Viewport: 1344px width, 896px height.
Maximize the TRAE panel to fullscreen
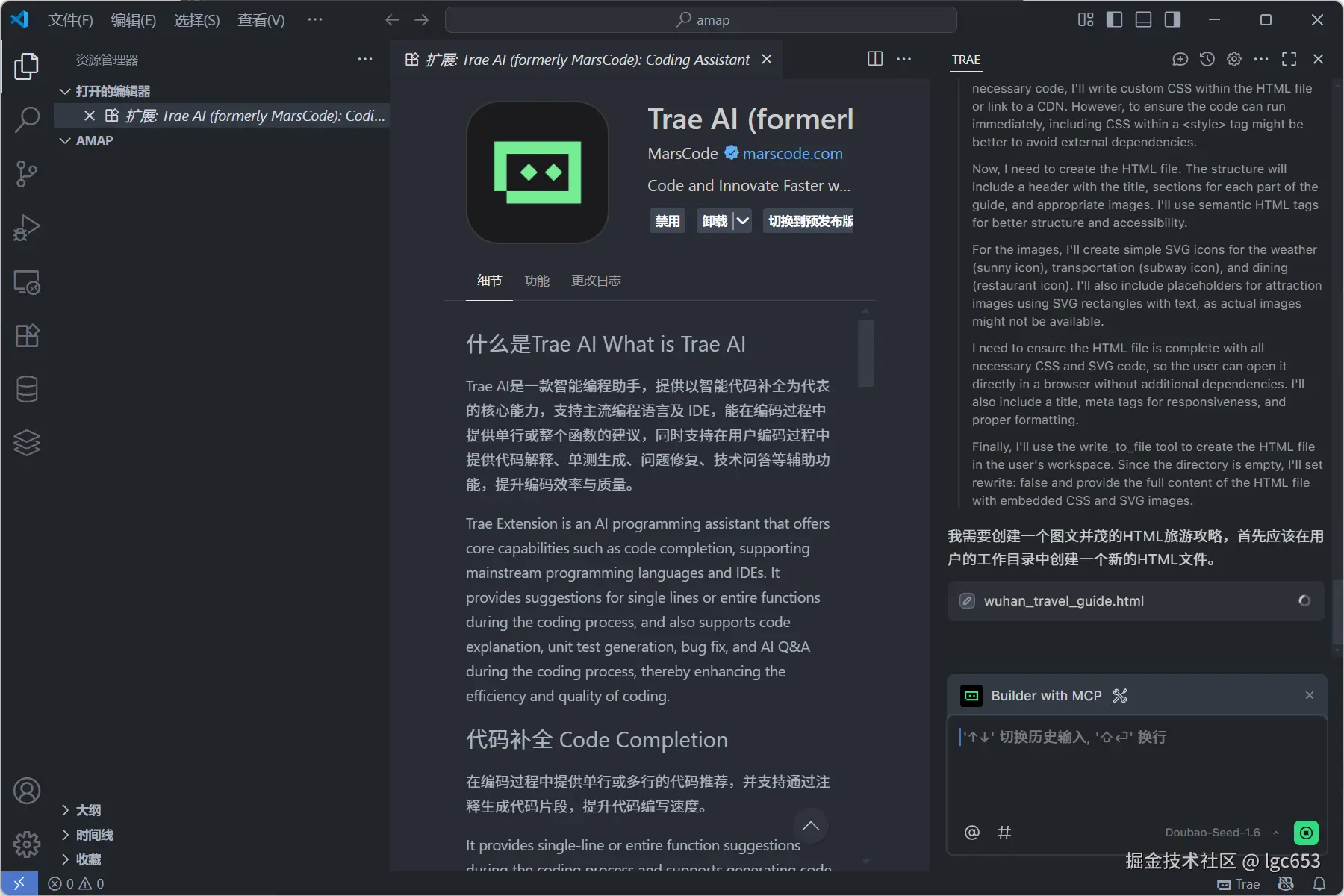[x=1289, y=59]
